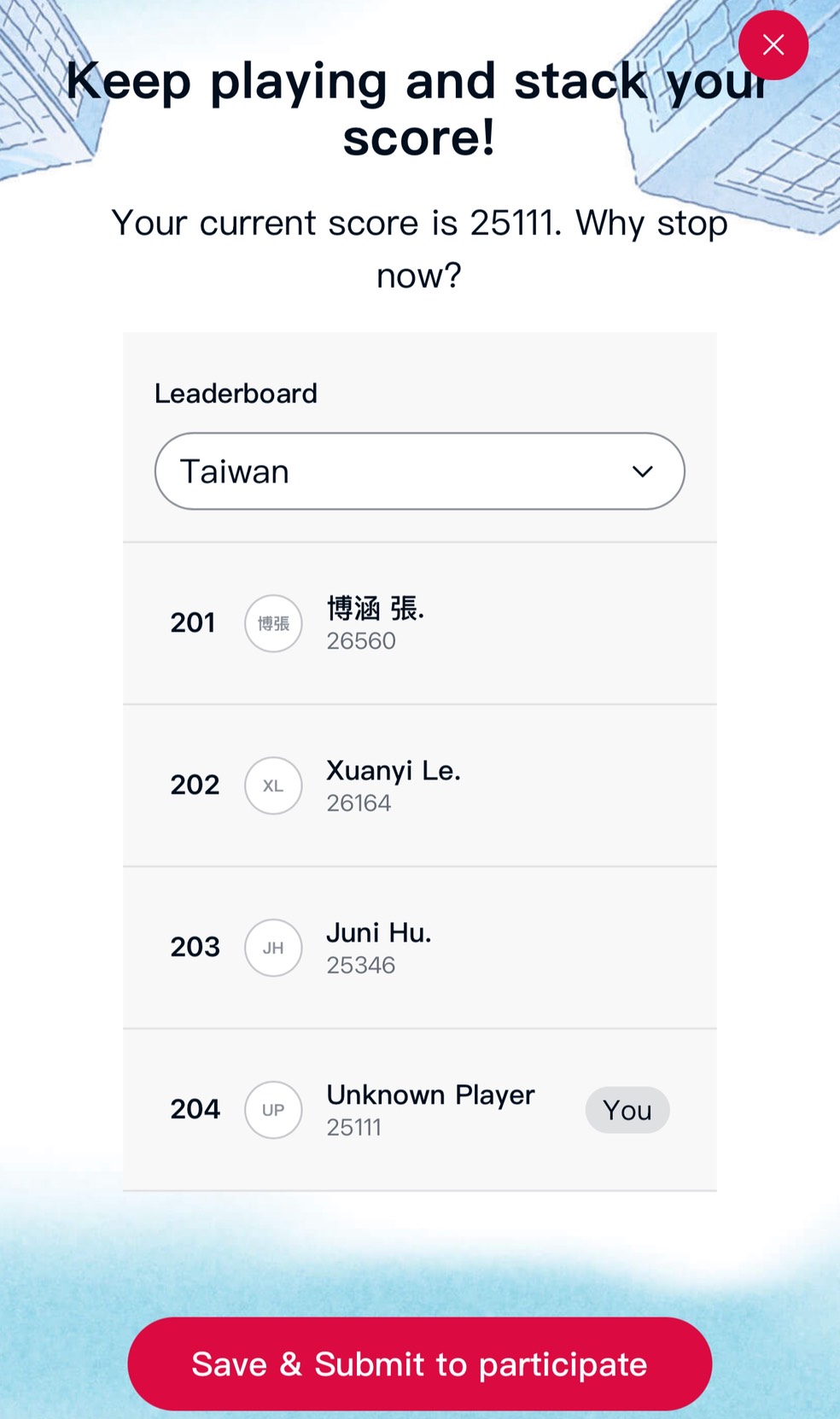
Task: Click the score 25346 next to Juni Hu.
Action: (361, 965)
